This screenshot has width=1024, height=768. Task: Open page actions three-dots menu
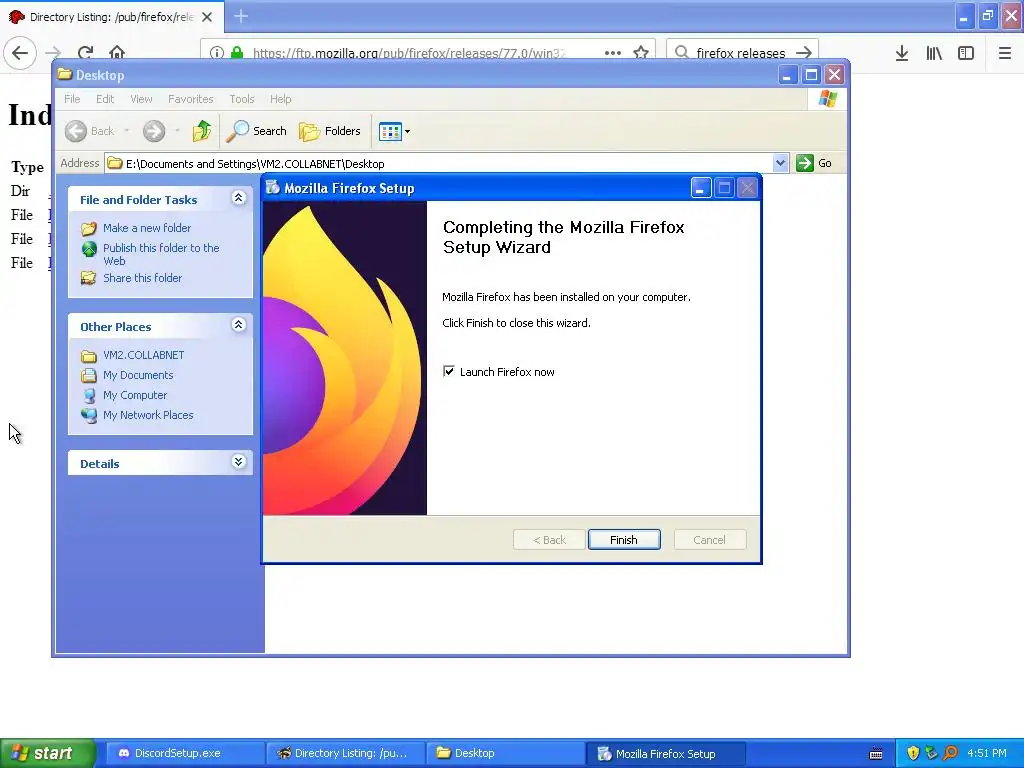click(x=613, y=53)
